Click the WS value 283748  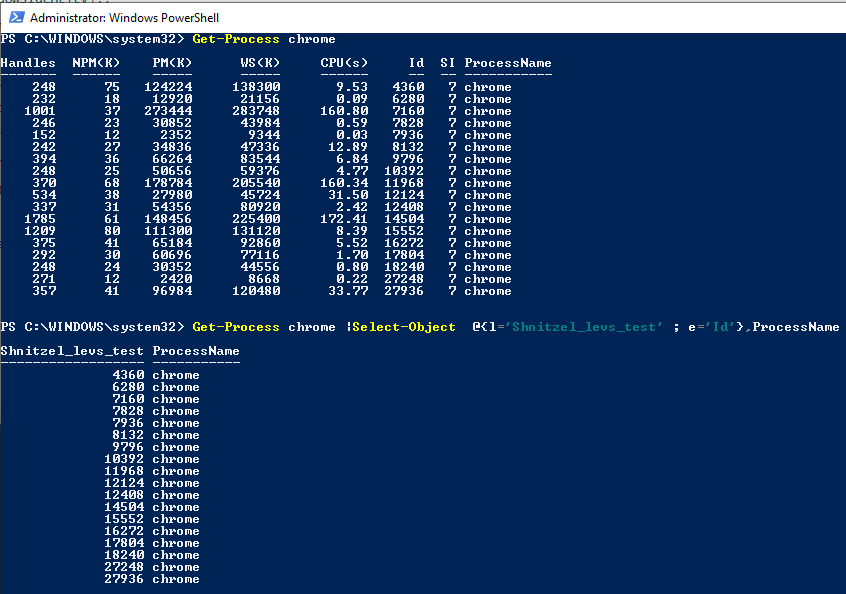click(256, 111)
